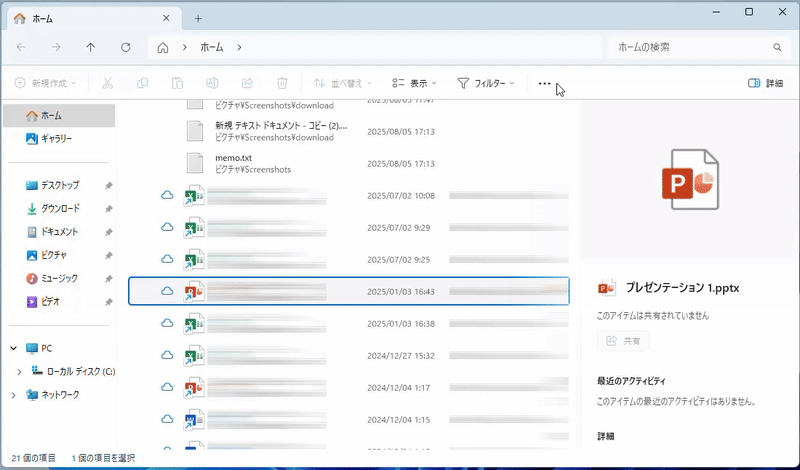This screenshot has width=800, height=470.
Task: Toggle the 詳細 details pane button
Action: [x=765, y=83]
